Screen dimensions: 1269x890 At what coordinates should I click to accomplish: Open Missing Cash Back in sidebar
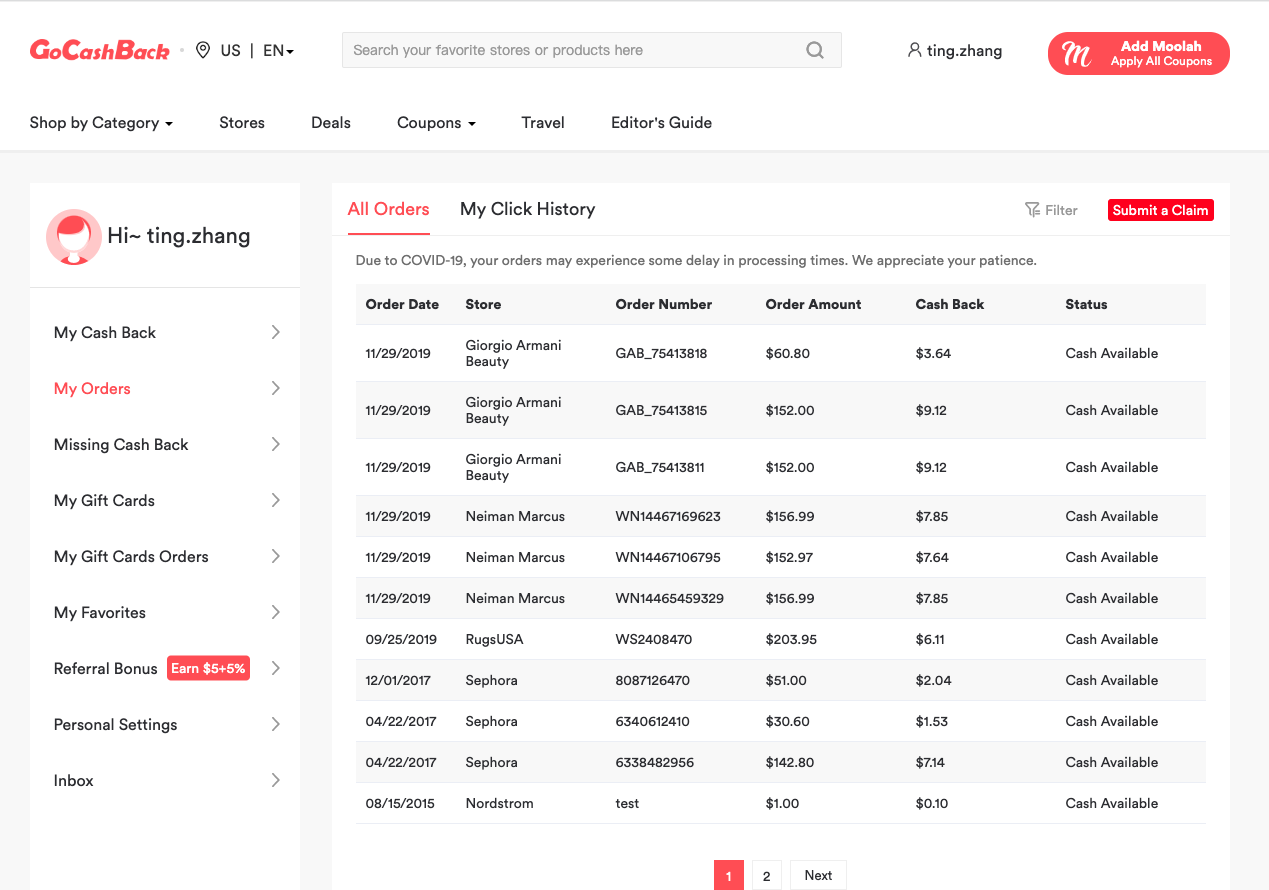tap(121, 444)
